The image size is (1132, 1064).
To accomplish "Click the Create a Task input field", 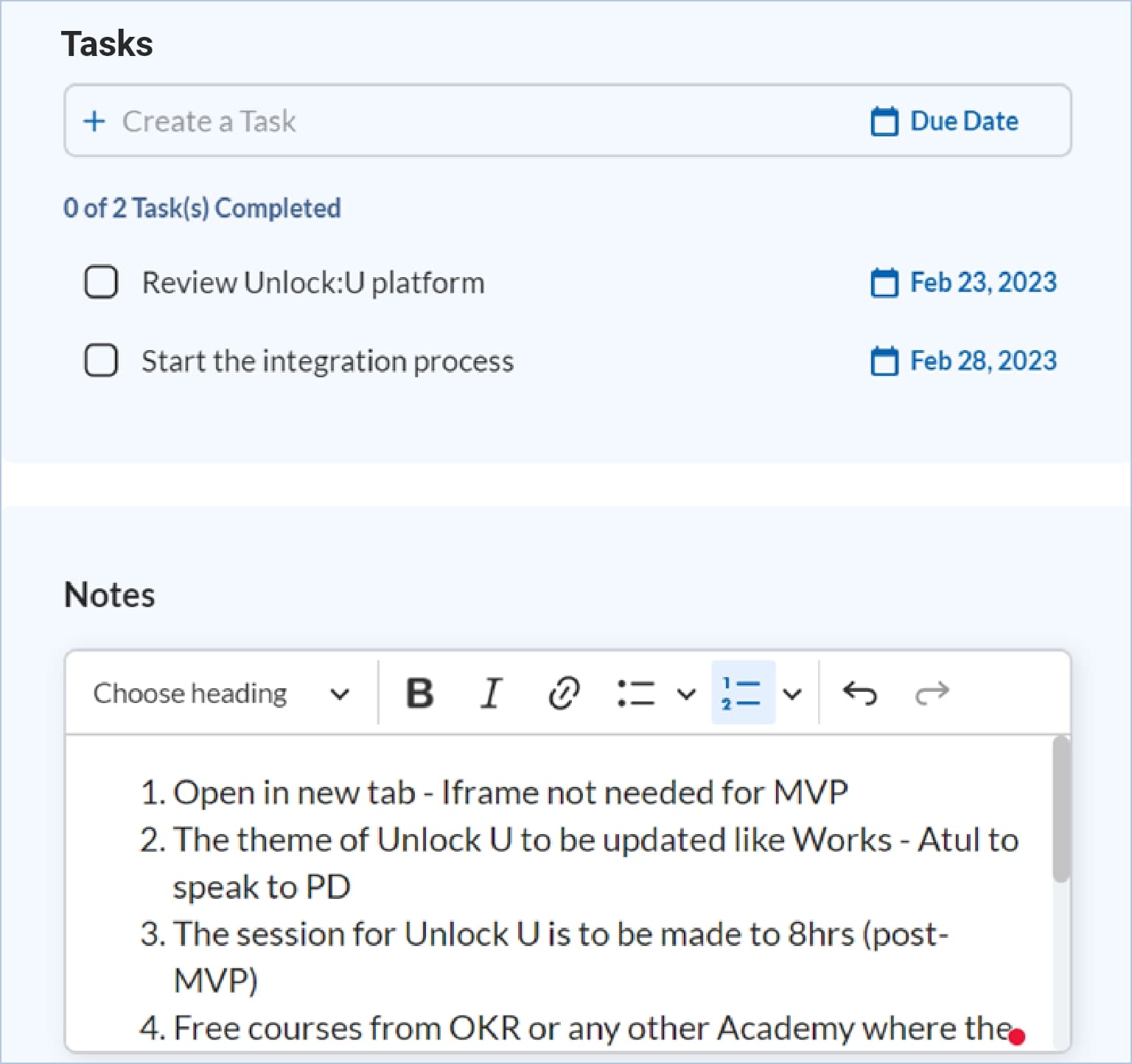I will [x=442, y=121].
